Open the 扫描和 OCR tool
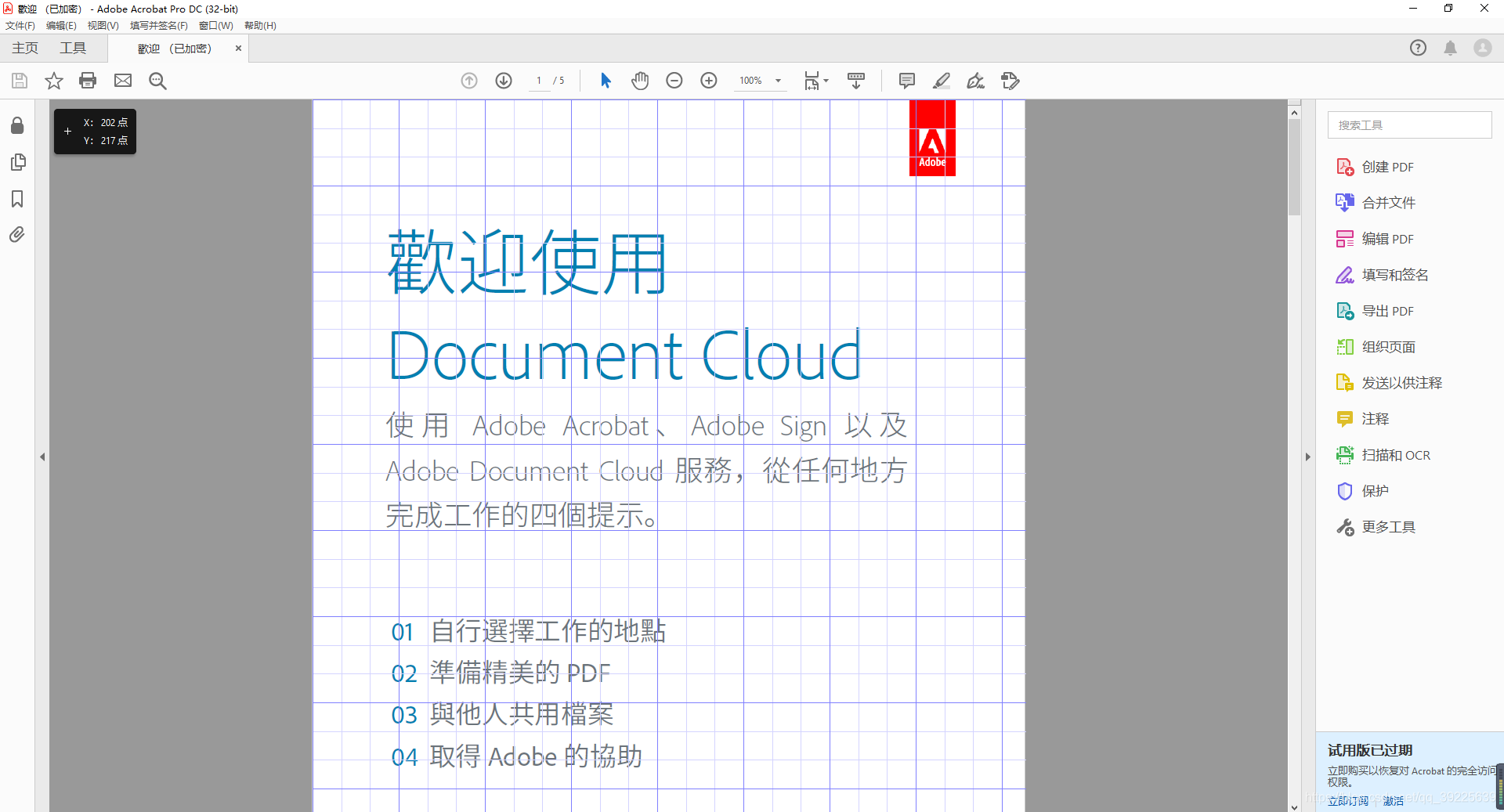 1383,455
